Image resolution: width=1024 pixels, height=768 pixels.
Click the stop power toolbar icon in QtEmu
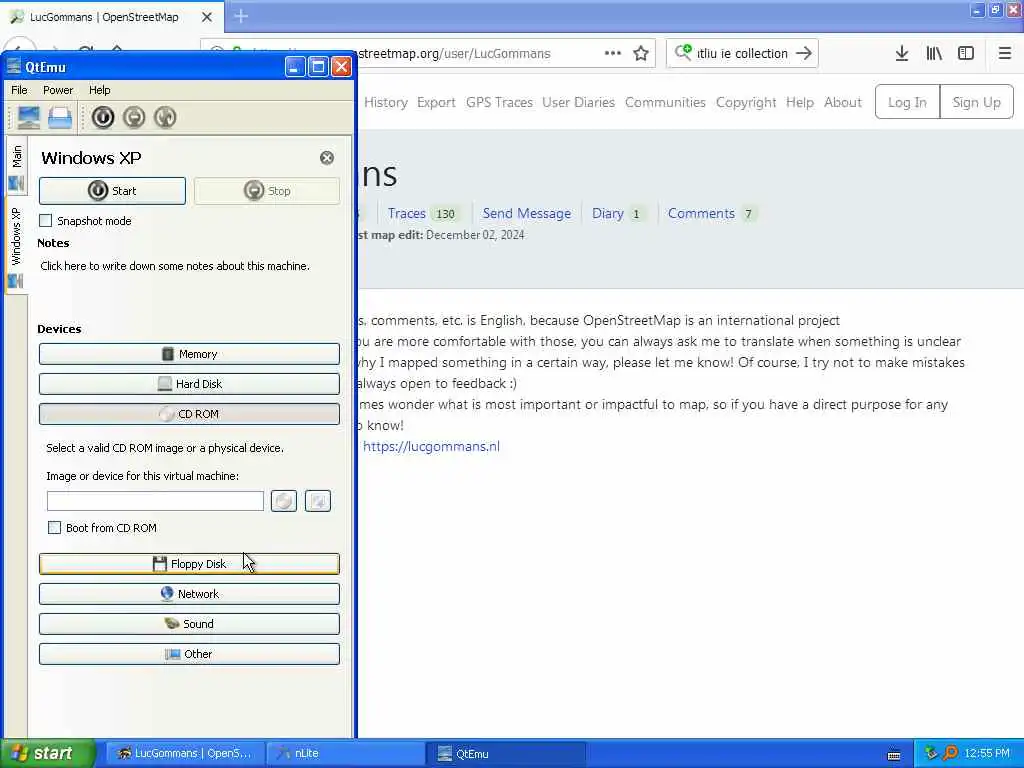(134, 118)
